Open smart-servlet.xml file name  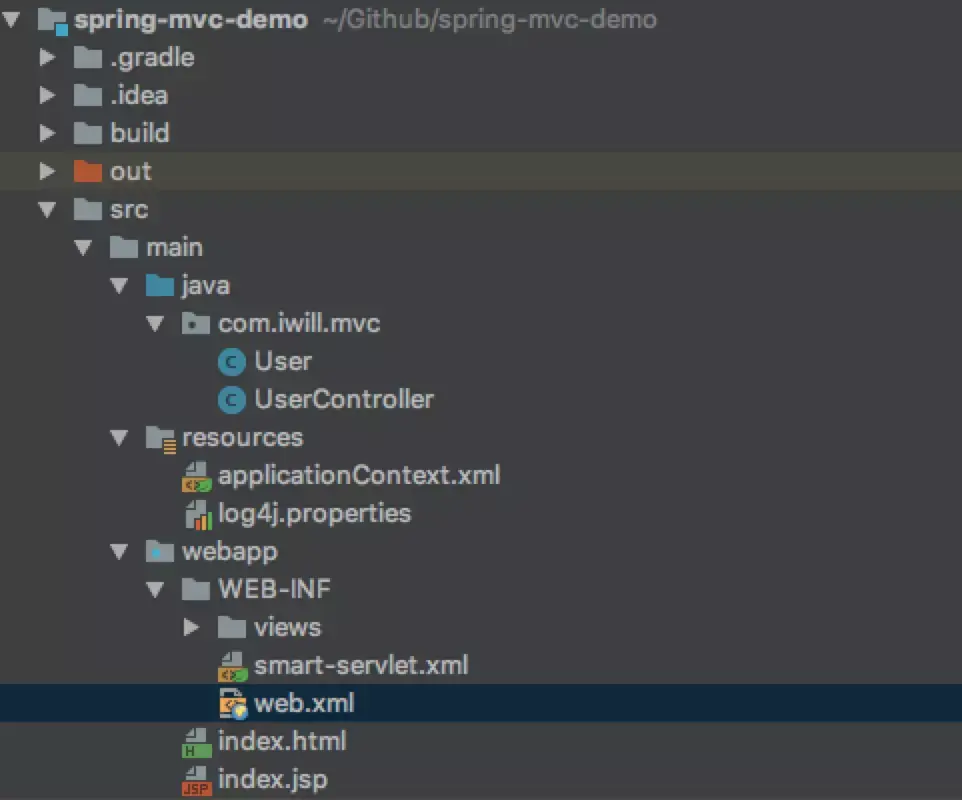(361, 666)
